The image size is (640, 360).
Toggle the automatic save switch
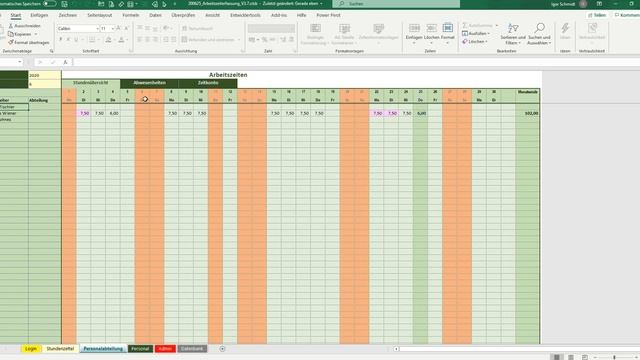pos(50,4)
